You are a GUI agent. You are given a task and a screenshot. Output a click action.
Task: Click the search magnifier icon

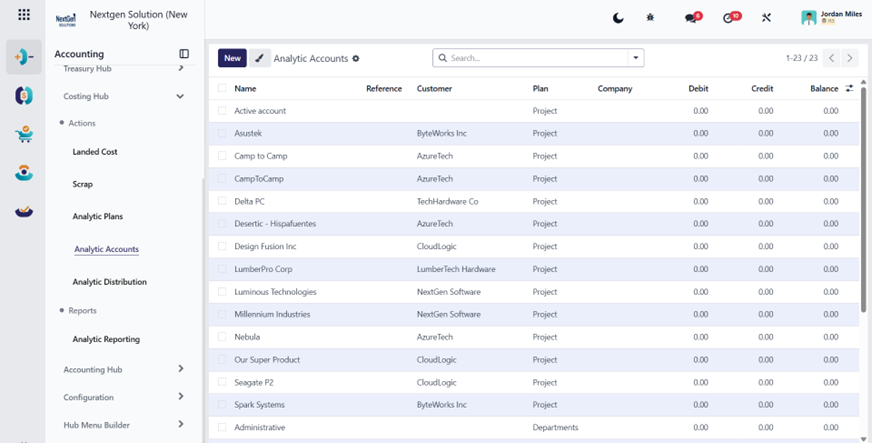coord(443,58)
